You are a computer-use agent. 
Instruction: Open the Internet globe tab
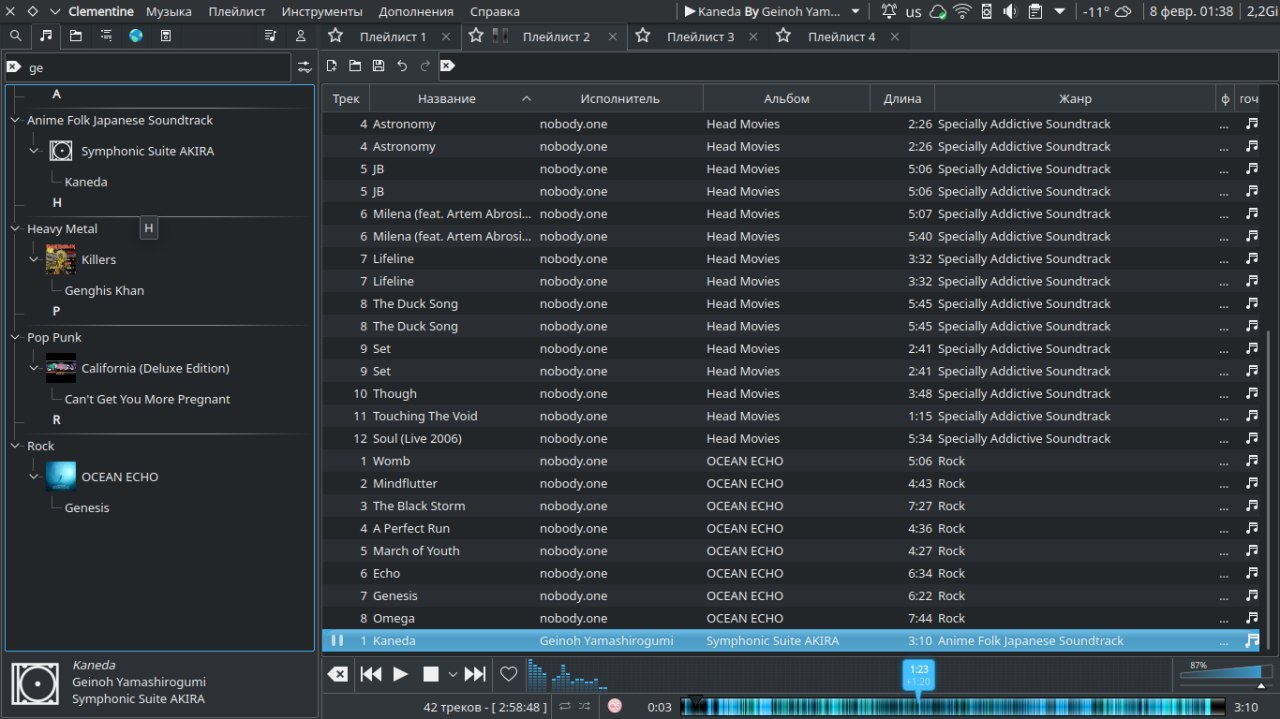tap(136, 36)
